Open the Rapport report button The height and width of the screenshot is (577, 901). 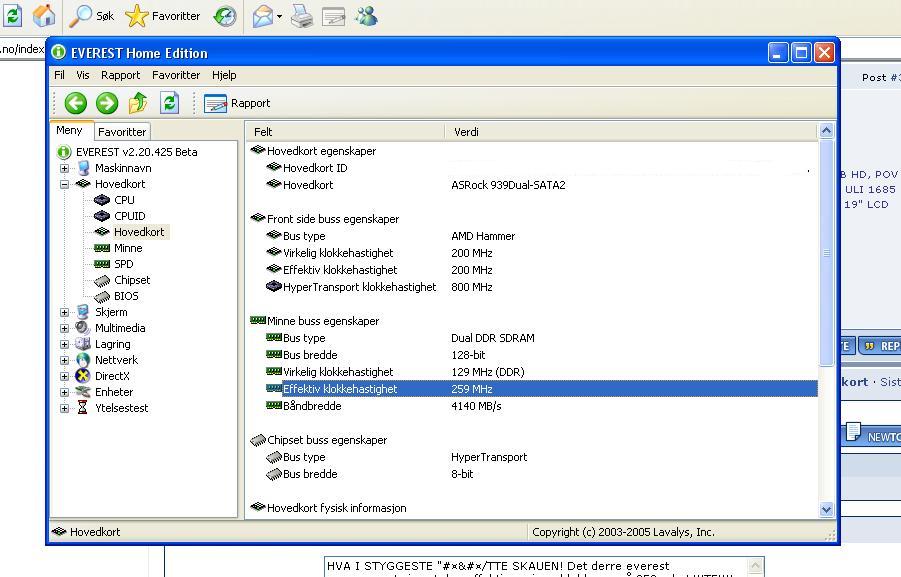237,103
